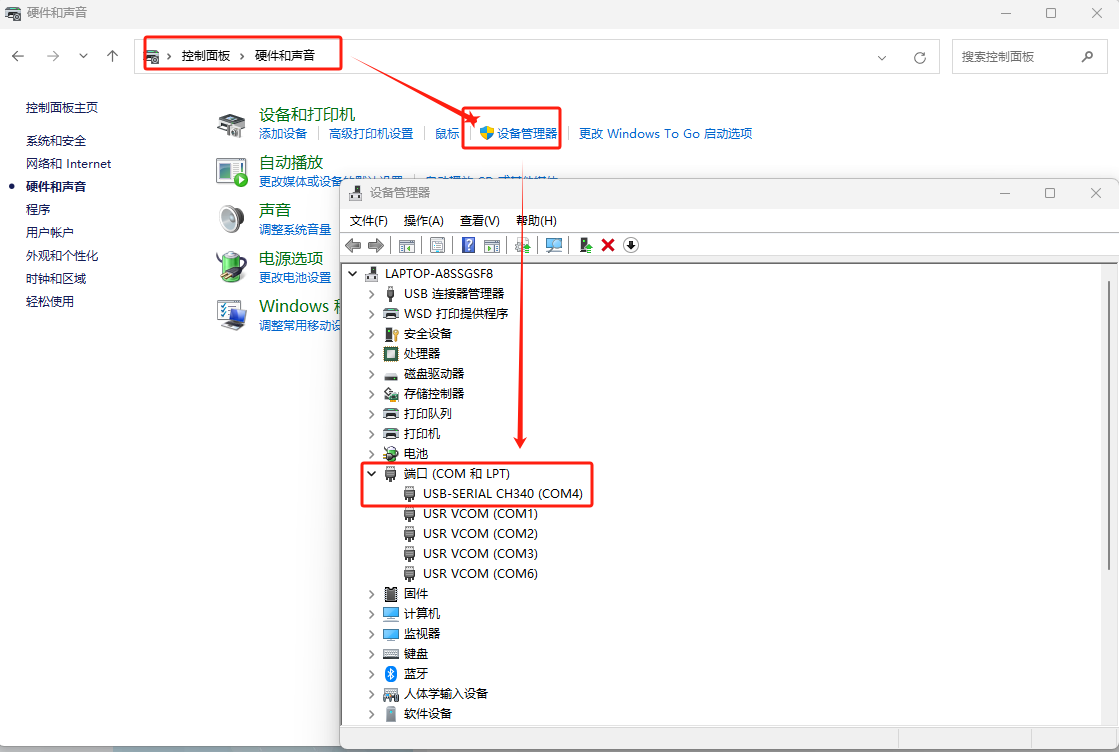The height and width of the screenshot is (752, 1119).
Task: Click the keyboard icon in device tree
Action: [390, 654]
